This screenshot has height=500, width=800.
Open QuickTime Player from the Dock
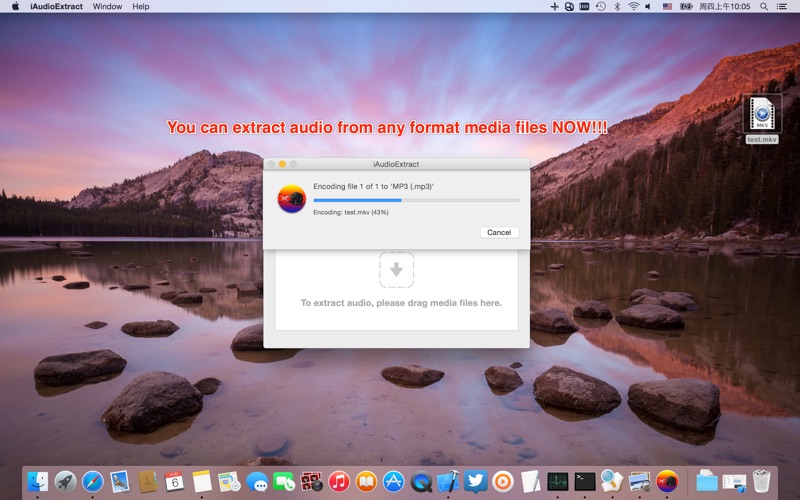tap(421, 481)
